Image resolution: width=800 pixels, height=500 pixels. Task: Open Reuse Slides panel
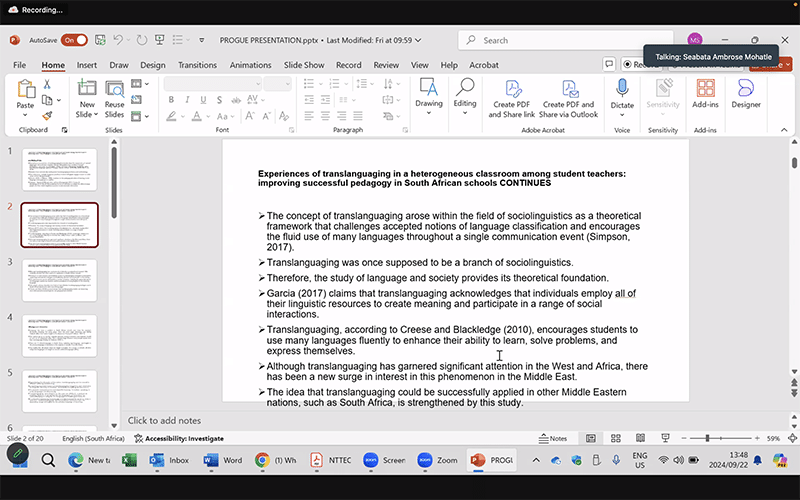pos(115,92)
